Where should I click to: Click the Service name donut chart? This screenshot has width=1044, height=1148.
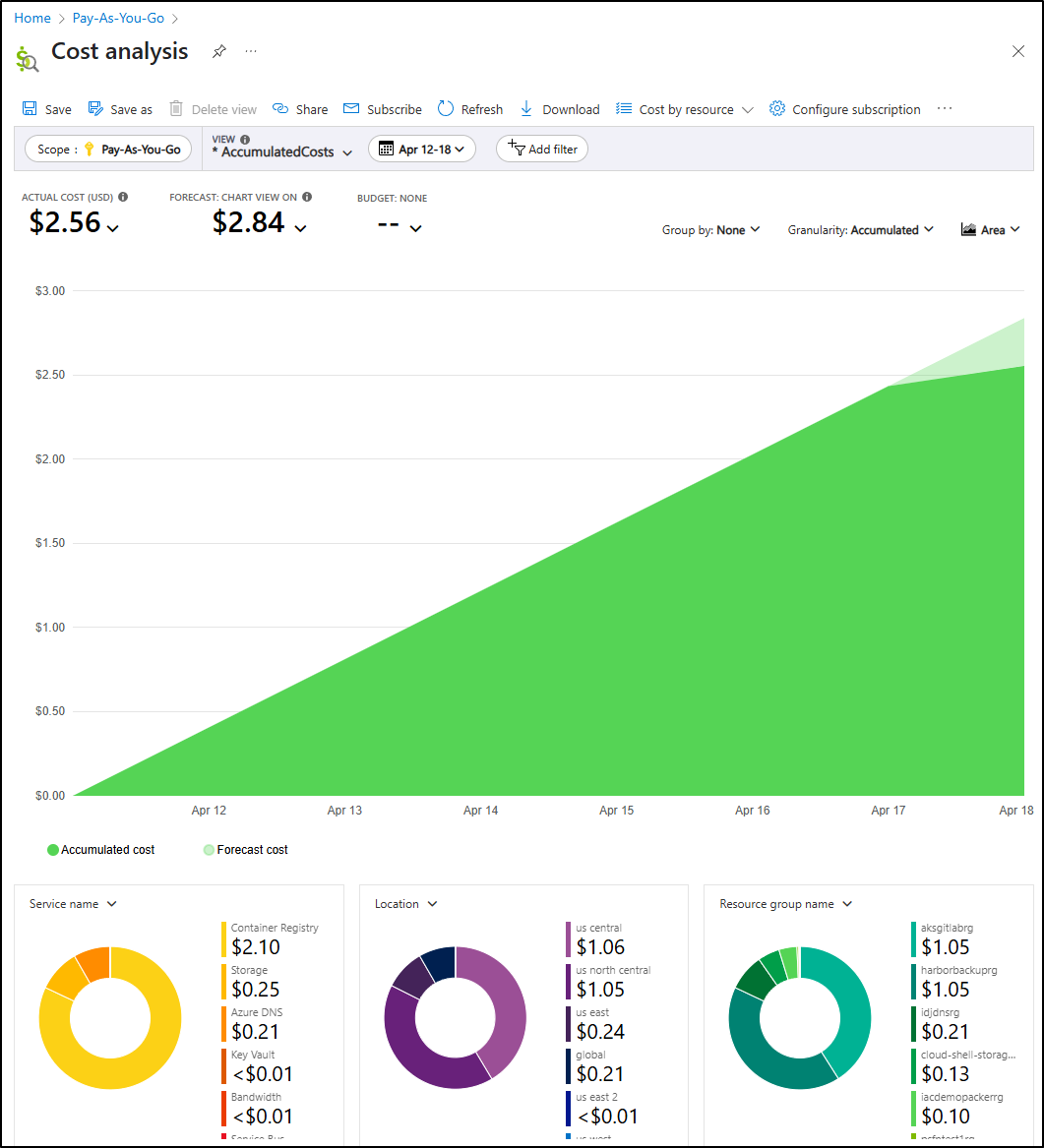pos(110,1018)
